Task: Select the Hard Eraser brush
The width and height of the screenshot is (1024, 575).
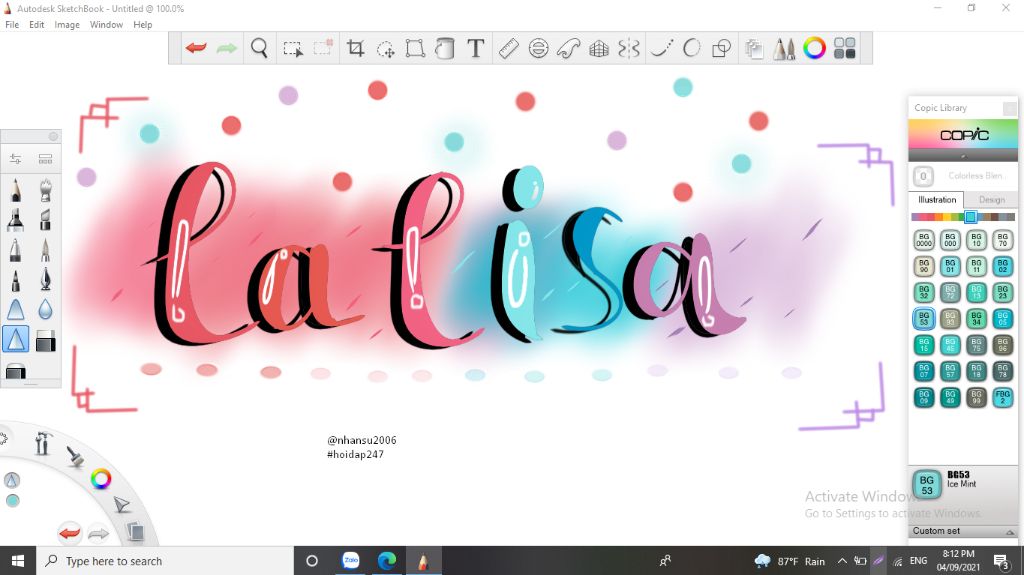Action: pos(45,340)
